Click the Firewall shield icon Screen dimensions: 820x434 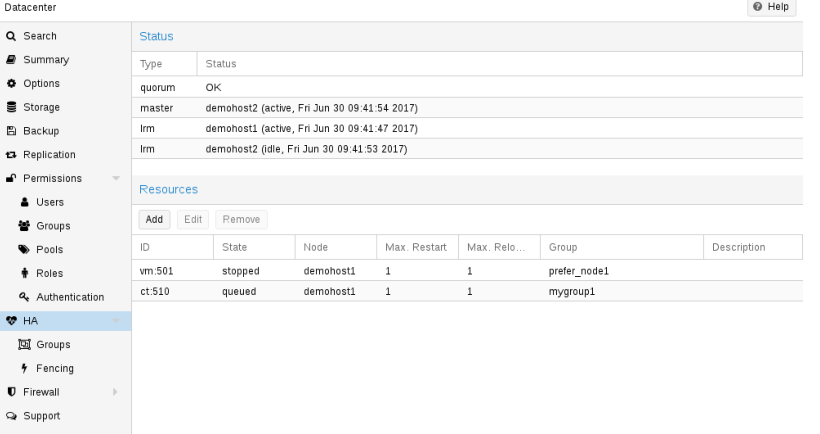click(x=11, y=392)
